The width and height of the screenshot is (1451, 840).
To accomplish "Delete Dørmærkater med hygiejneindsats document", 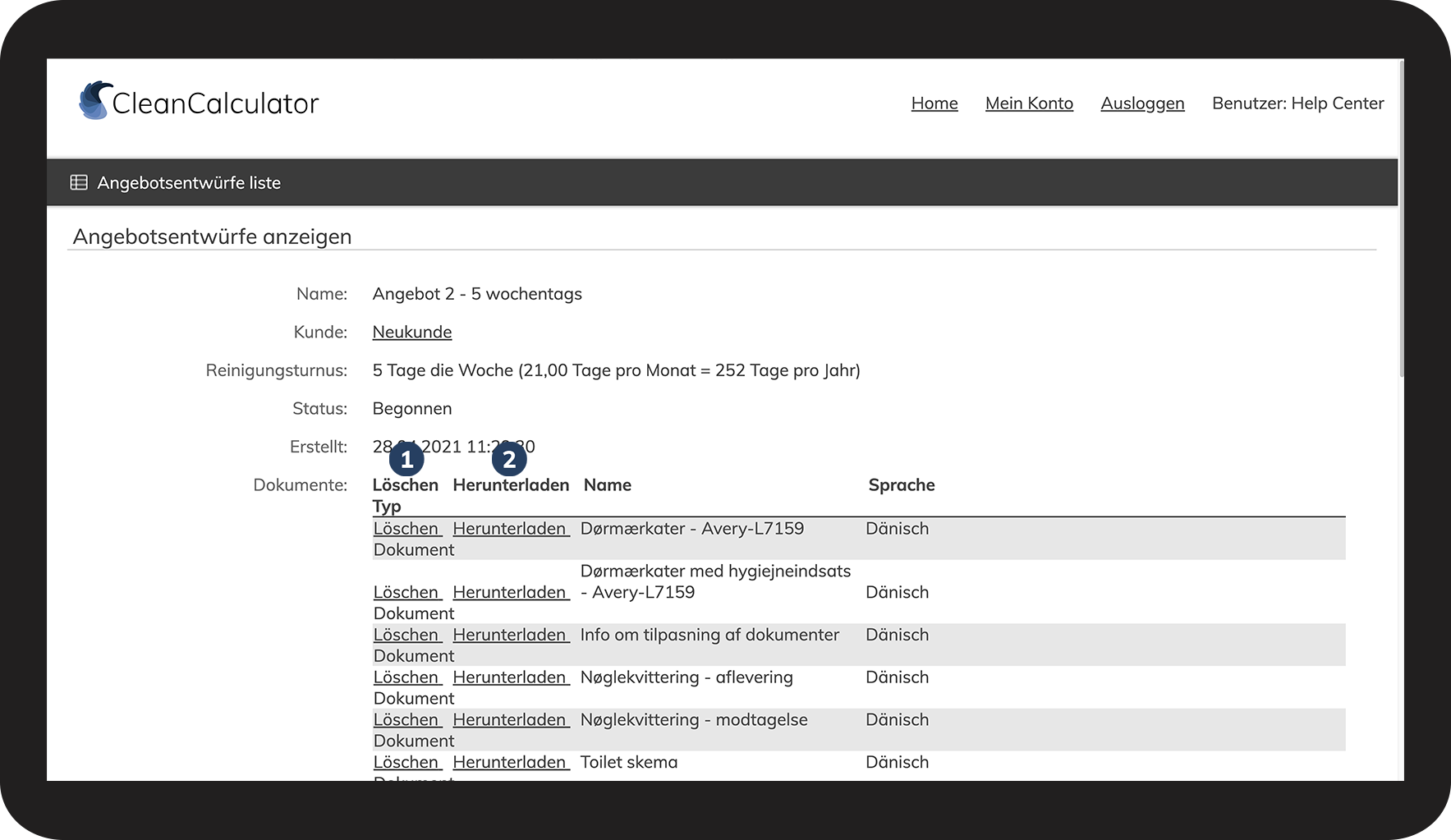I will [407, 592].
